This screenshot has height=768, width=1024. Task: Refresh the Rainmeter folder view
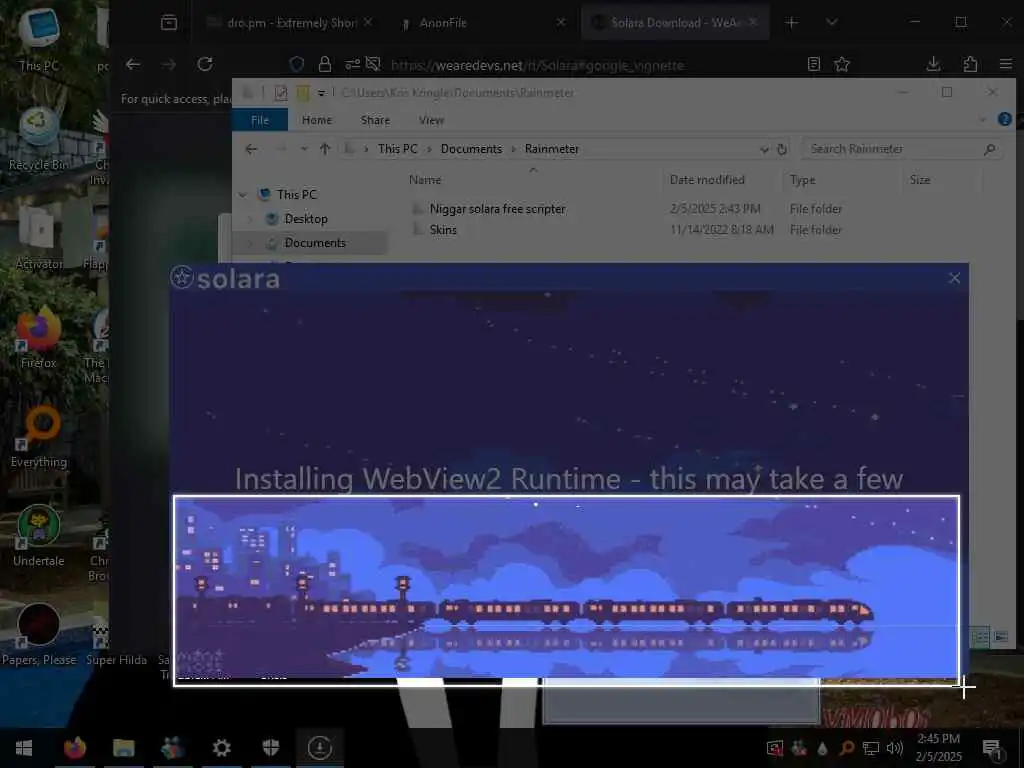782,149
